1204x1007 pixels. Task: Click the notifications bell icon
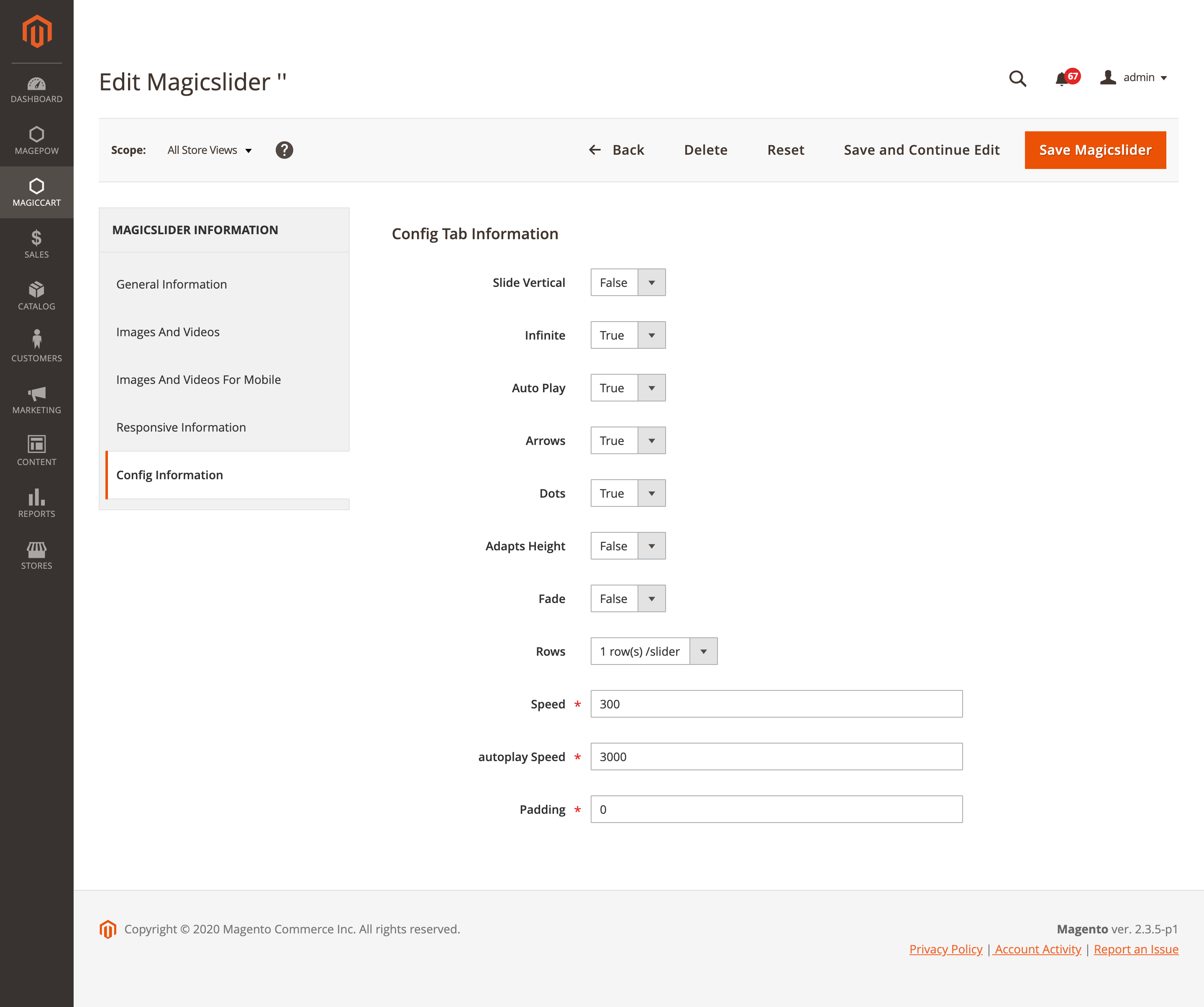tap(1061, 79)
